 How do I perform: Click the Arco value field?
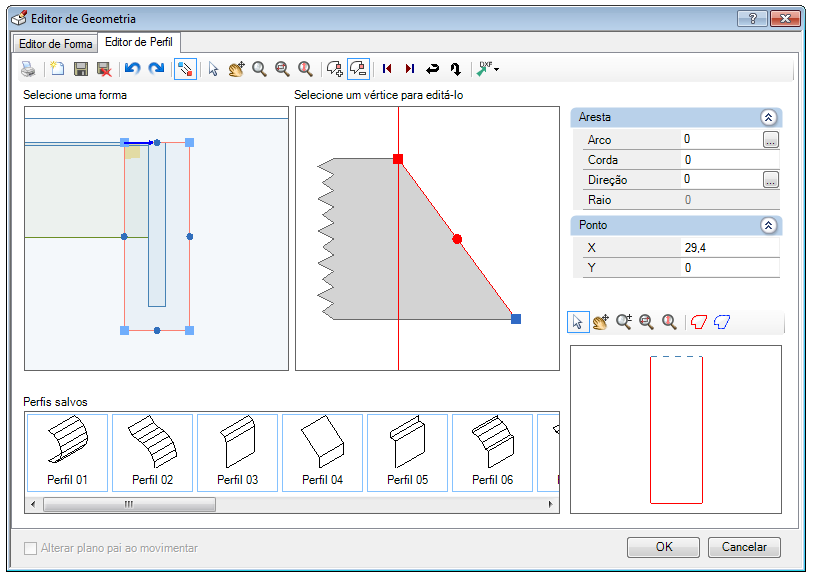[x=721, y=139]
